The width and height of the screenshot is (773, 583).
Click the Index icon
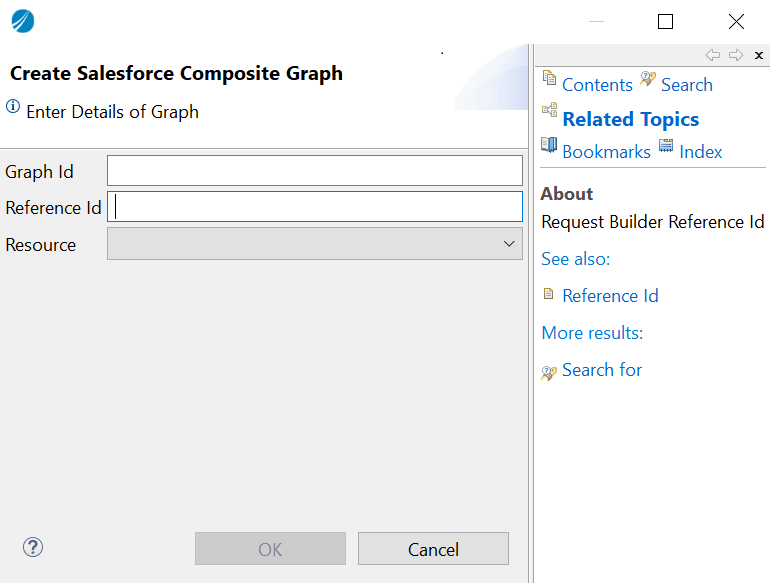tap(666, 145)
